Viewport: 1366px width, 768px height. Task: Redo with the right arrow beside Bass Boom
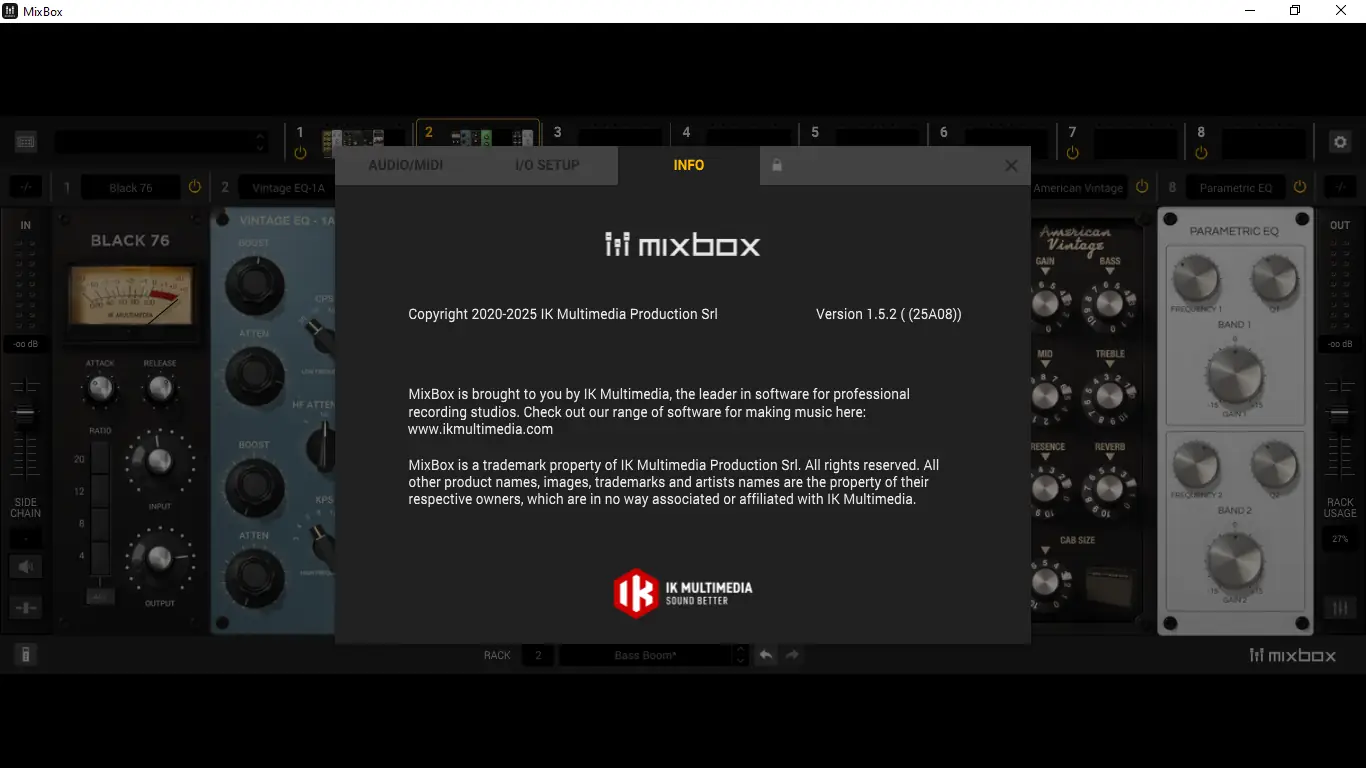[x=792, y=655]
